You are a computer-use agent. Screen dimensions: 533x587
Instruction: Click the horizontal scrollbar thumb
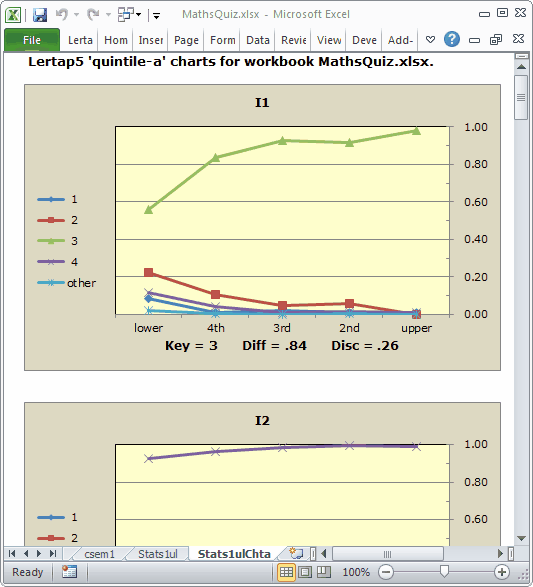pyautogui.click(x=388, y=554)
